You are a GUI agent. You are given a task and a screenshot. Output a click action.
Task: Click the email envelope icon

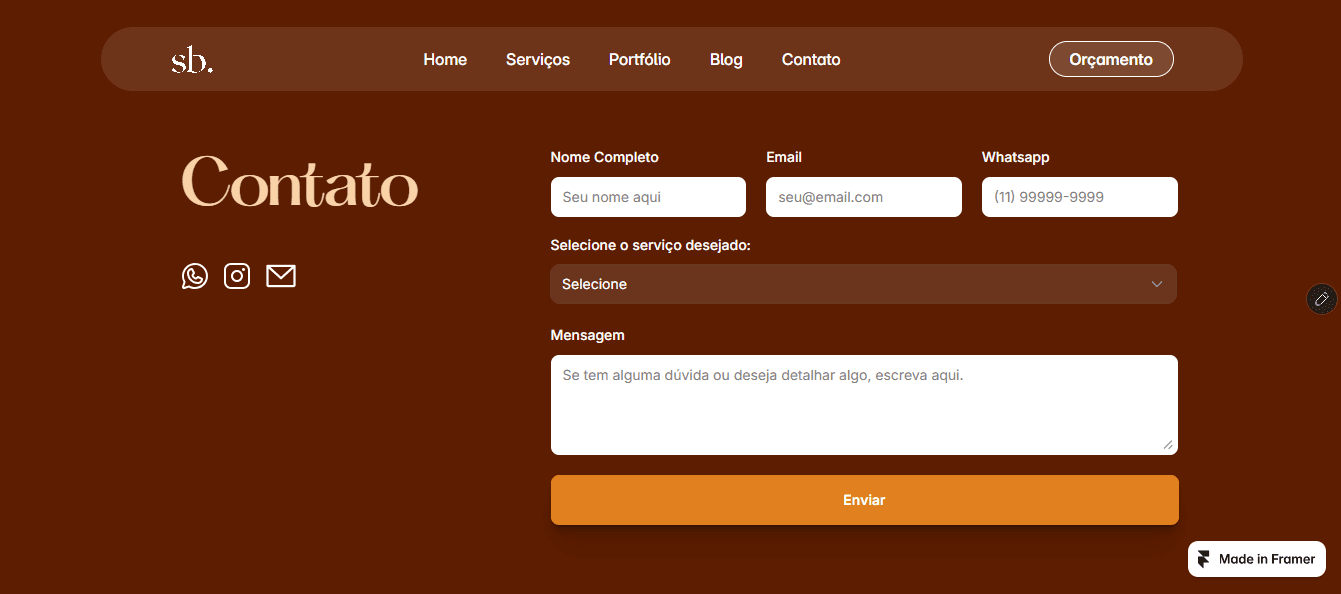[281, 276]
